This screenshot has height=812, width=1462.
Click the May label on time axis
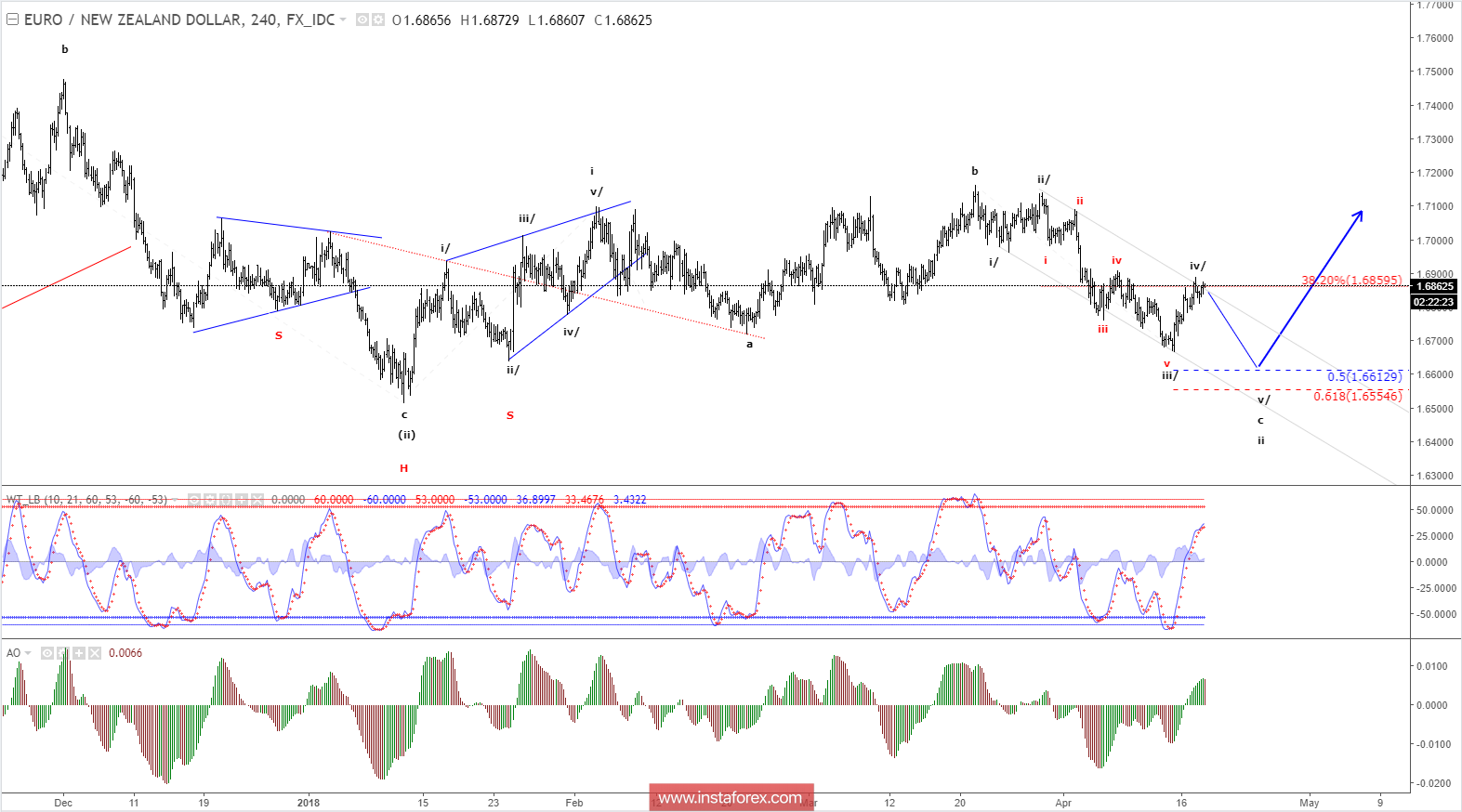(x=1309, y=803)
